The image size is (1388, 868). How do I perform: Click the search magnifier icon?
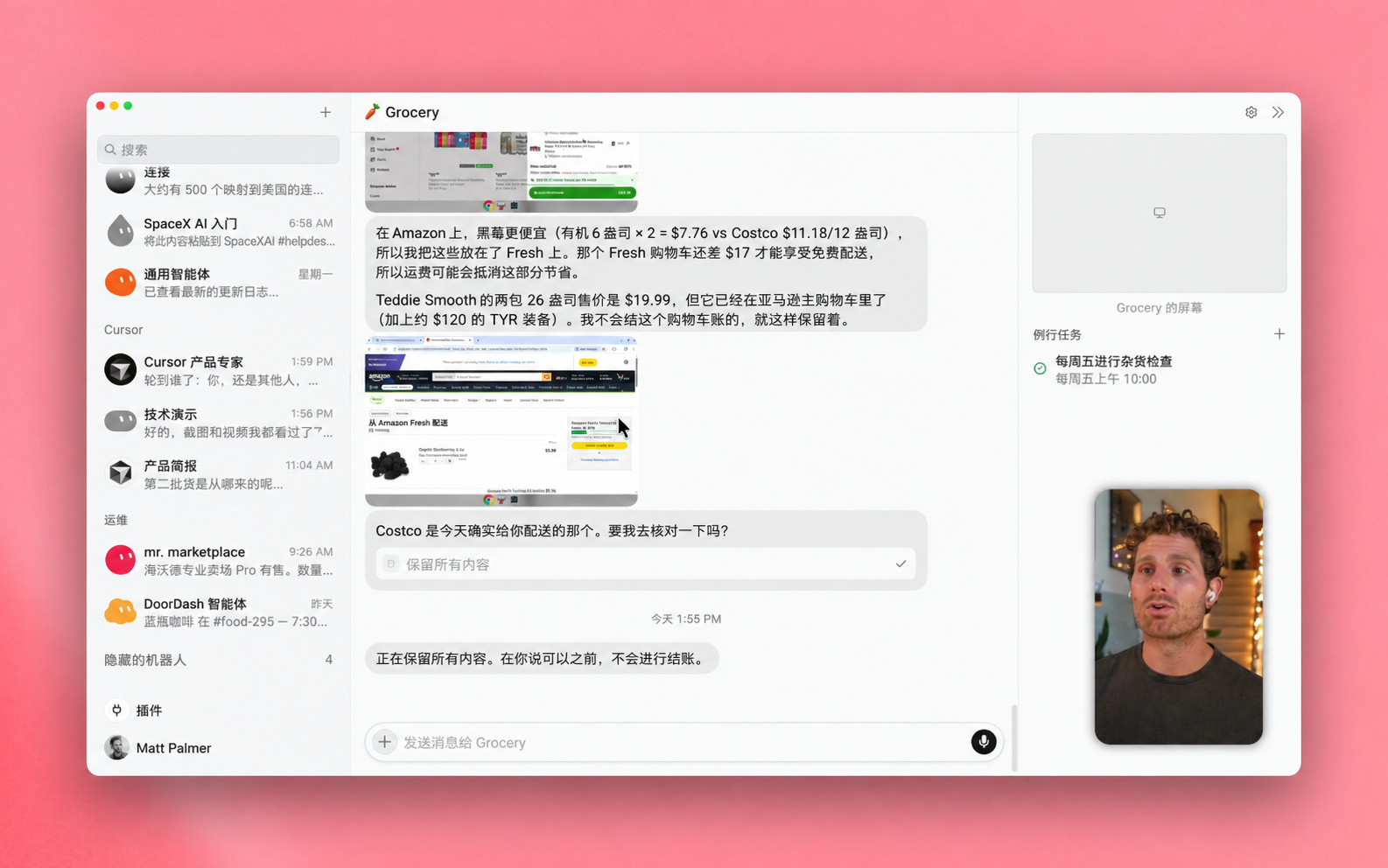[x=110, y=150]
